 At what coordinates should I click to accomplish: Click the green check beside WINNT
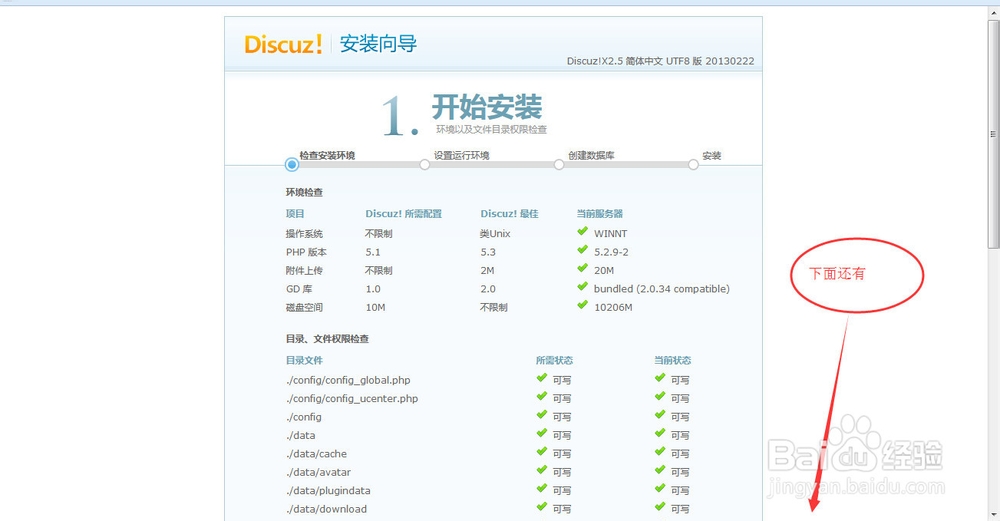pyautogui.click(x=582, y=231)
